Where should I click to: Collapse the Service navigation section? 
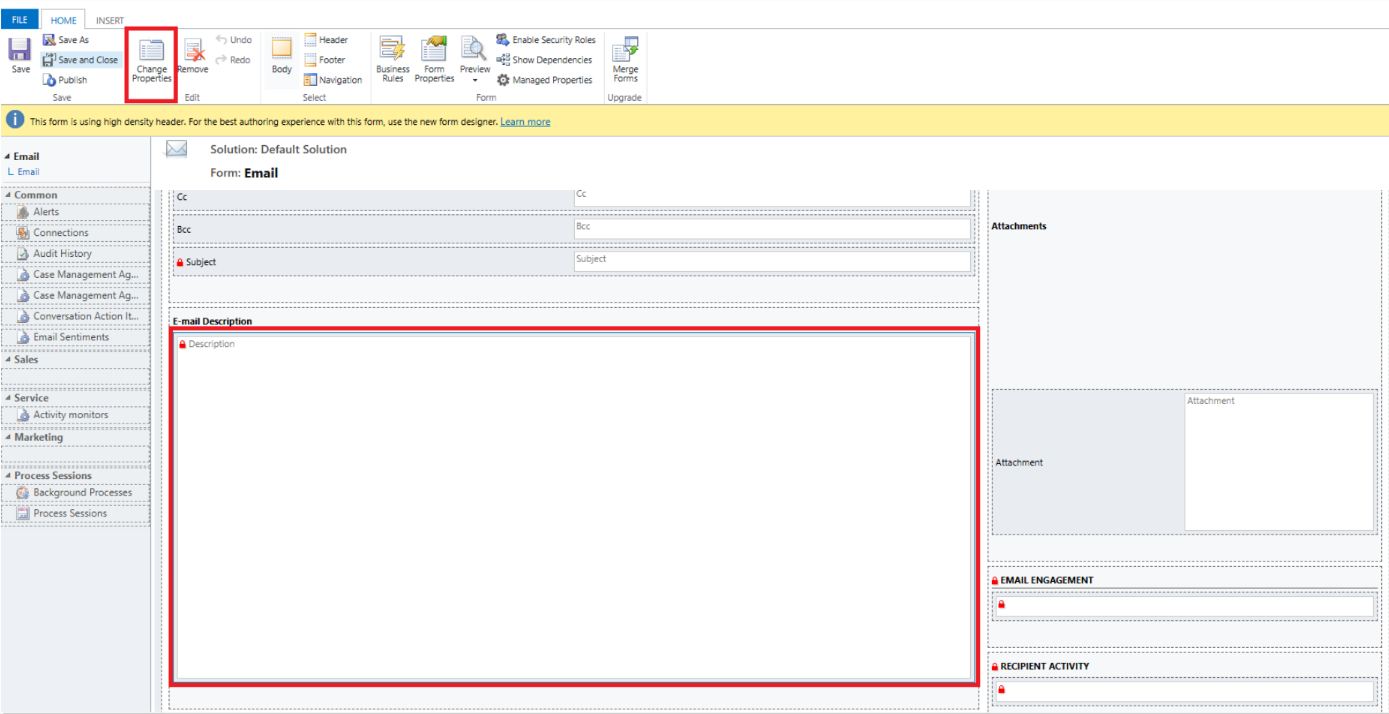pyautogui.click(x=9, y=398)
